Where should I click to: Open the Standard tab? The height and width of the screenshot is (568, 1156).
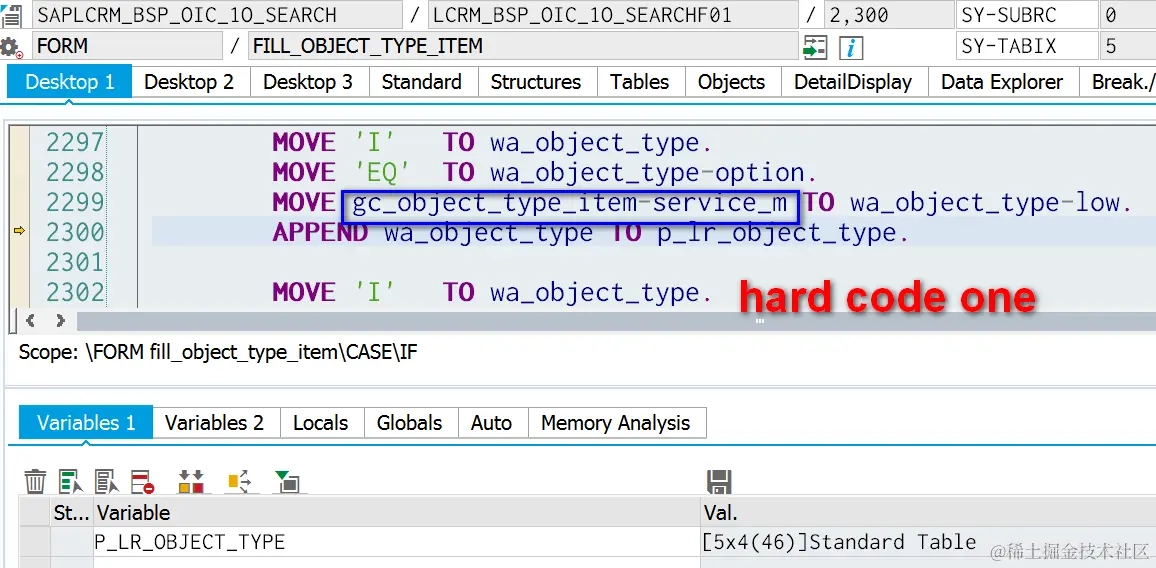point(422,81)
